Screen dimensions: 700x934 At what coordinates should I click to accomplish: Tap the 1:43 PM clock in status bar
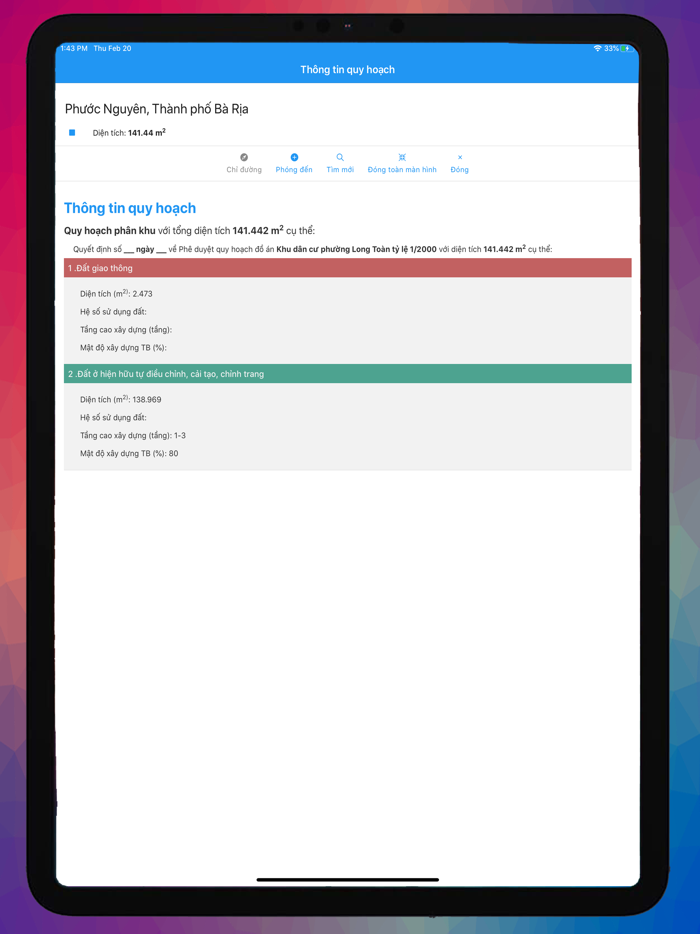click(74, 48)
